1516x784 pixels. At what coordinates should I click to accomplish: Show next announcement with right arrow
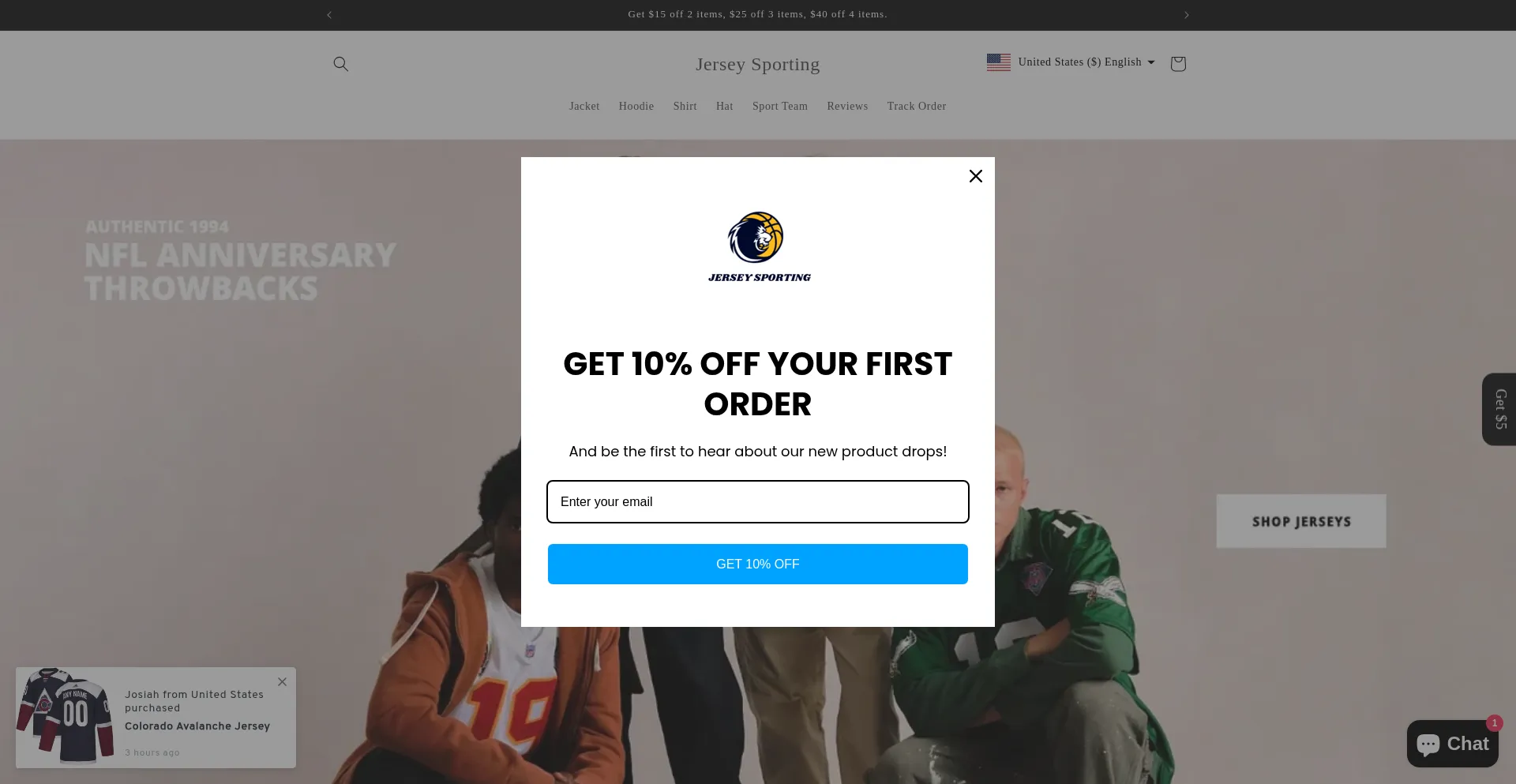[x=1186, y=15]
